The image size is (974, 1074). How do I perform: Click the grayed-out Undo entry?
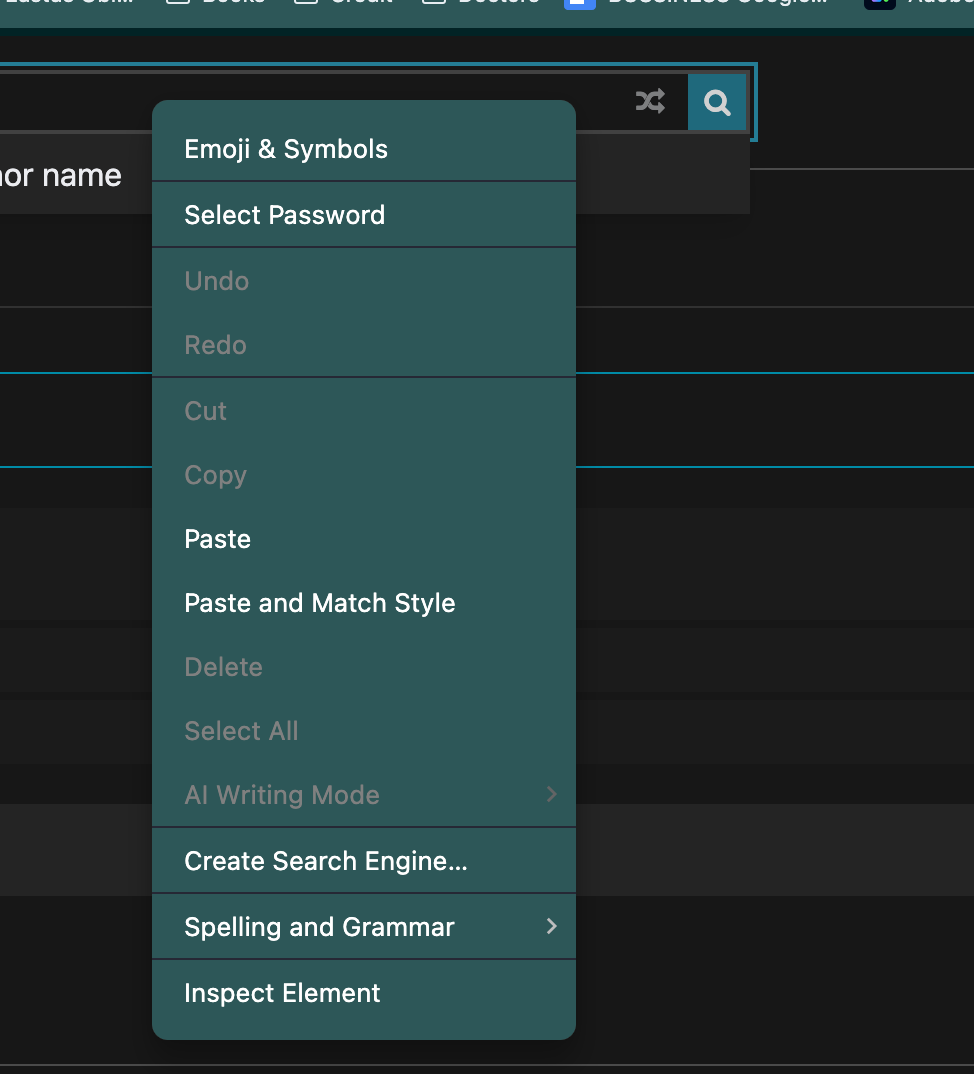pyautogui.click(x=217, y=281)
